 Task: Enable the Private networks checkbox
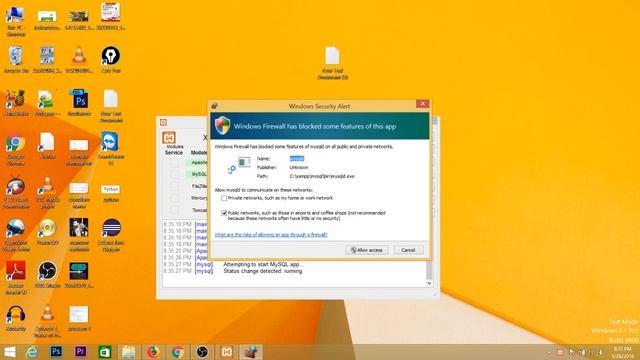coord(224,198)
